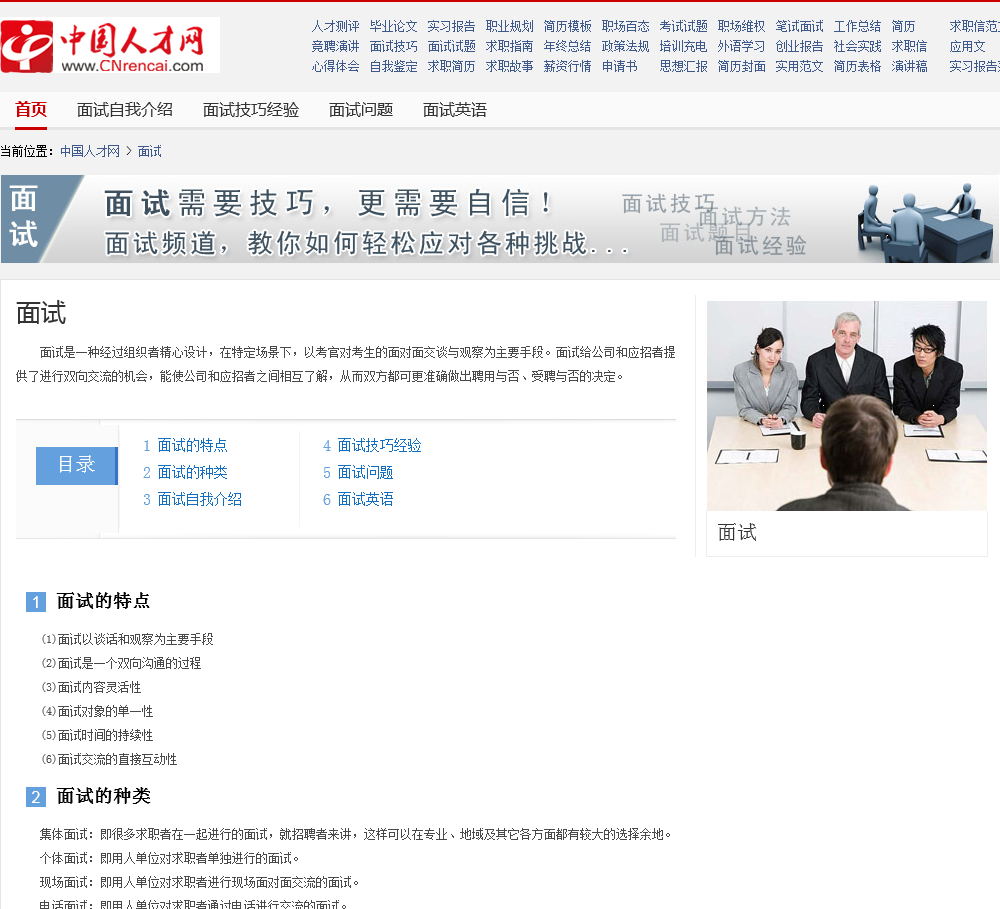Click the 中国人才网 CNrencai.com logo
Image resolution: width=1000 pixels, height=909 pixels.
(x=110, y=45)
